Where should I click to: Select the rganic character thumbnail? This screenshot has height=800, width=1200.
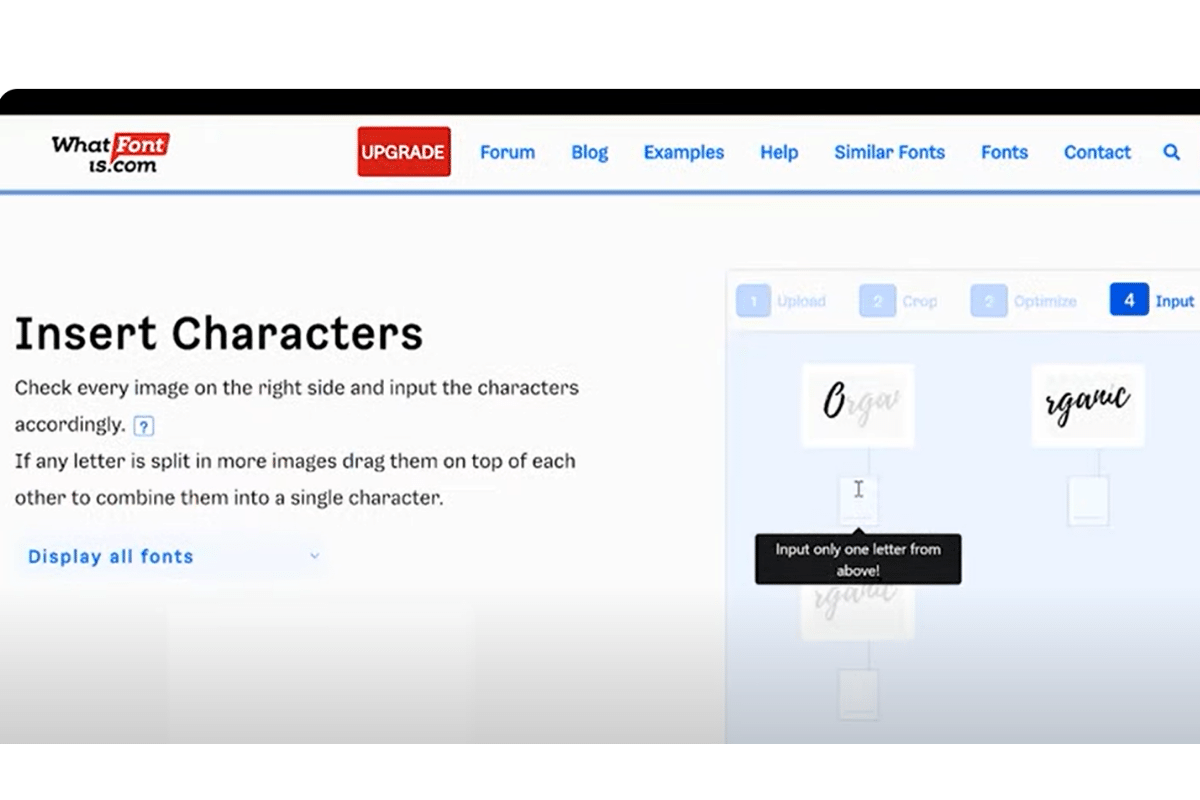pyautogui.click(x=1088, y=404)
